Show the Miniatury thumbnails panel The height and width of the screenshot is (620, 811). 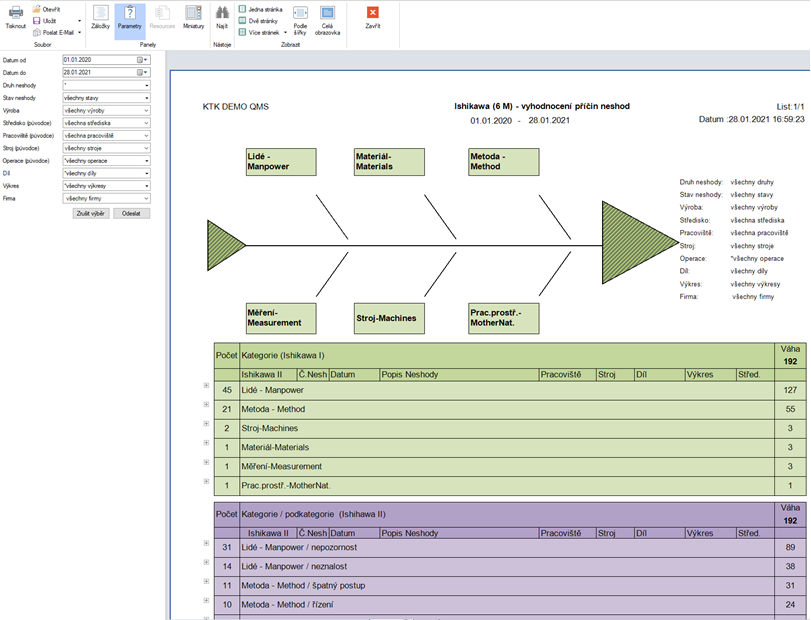click(x=193, y=16)
